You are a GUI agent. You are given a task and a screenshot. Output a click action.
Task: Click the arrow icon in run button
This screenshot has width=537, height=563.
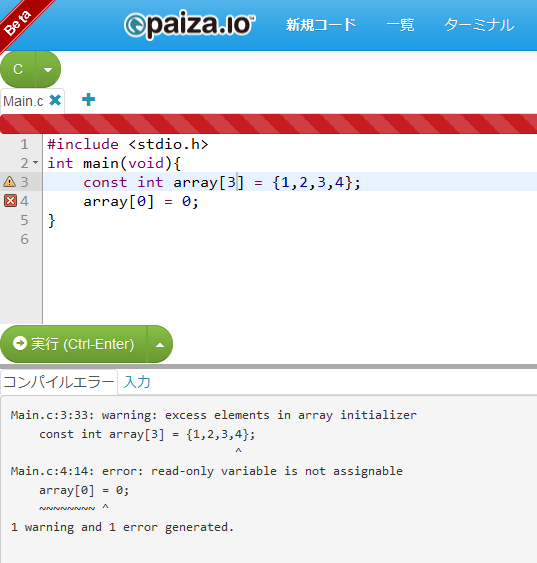point(20,343)
